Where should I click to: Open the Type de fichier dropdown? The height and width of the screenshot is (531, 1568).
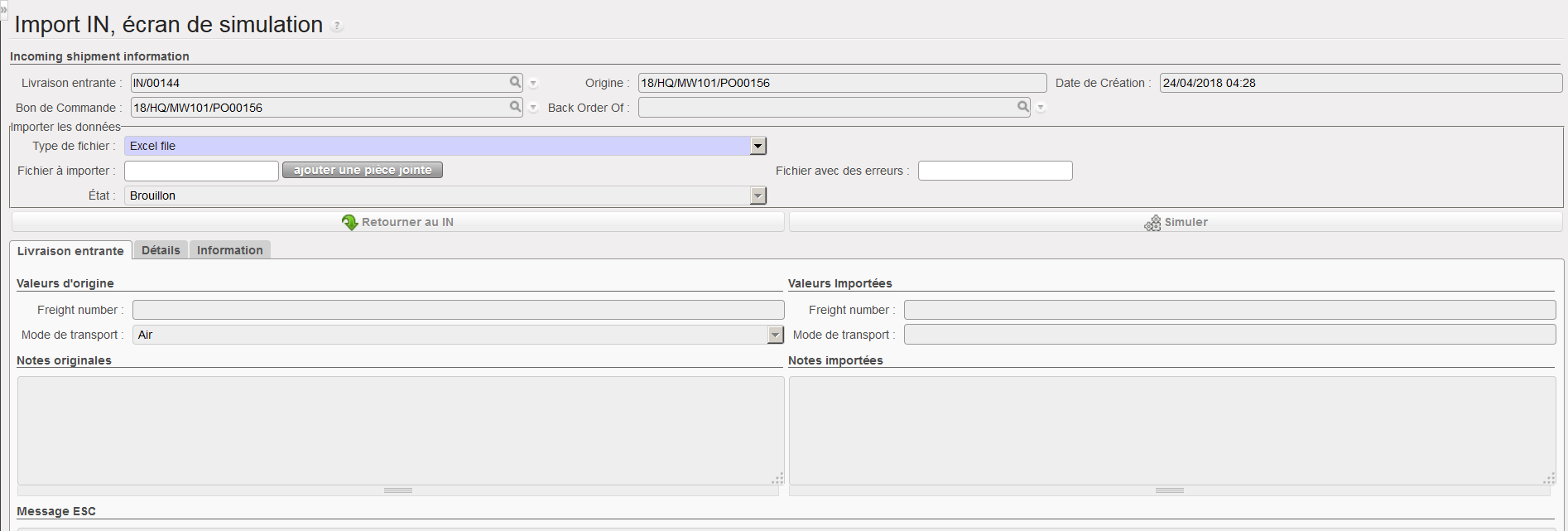tap(758, 146)
